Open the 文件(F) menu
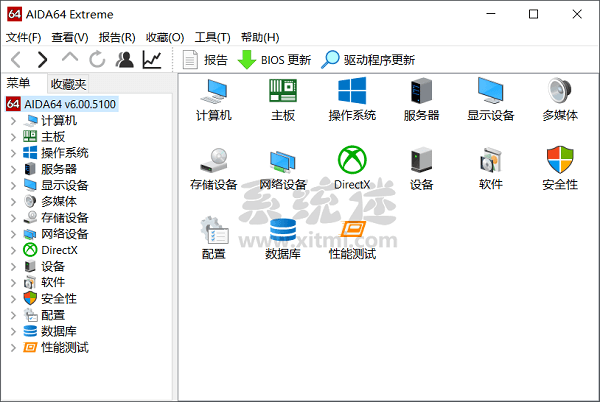The width and height of the screenshot is (600, 402). (x=23, y=37)
